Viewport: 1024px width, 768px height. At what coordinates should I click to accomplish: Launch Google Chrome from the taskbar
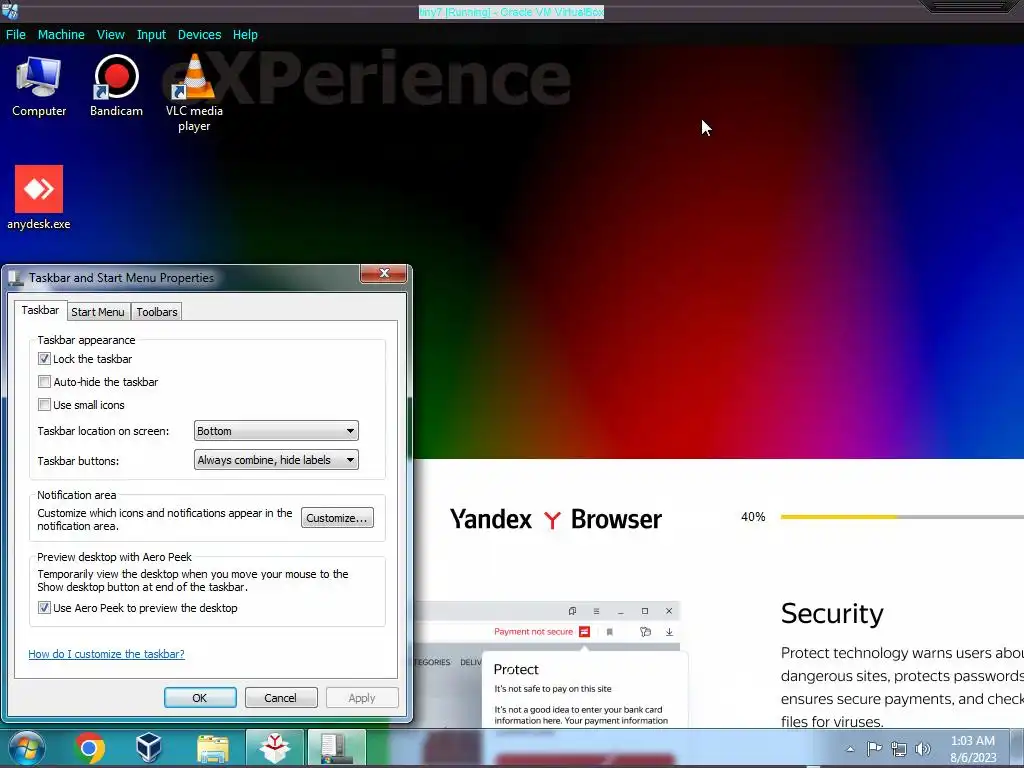[89, 748]
